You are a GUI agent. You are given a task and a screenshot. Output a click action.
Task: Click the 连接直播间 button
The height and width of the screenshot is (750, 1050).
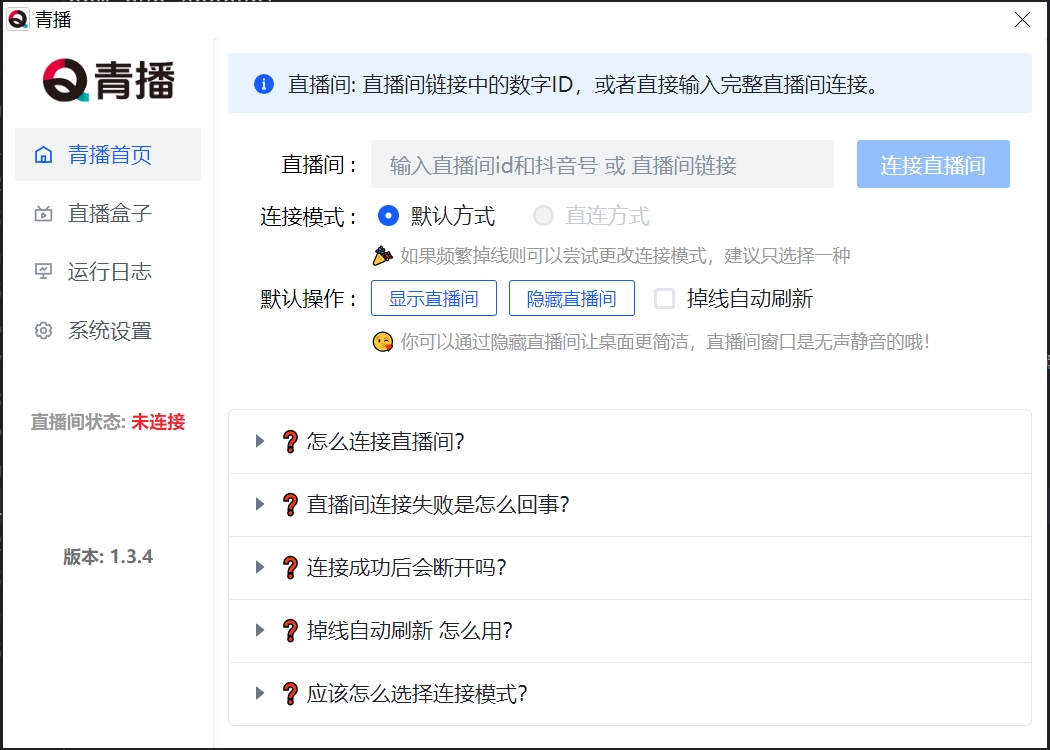pyautogui.click(x=933, y=164)
